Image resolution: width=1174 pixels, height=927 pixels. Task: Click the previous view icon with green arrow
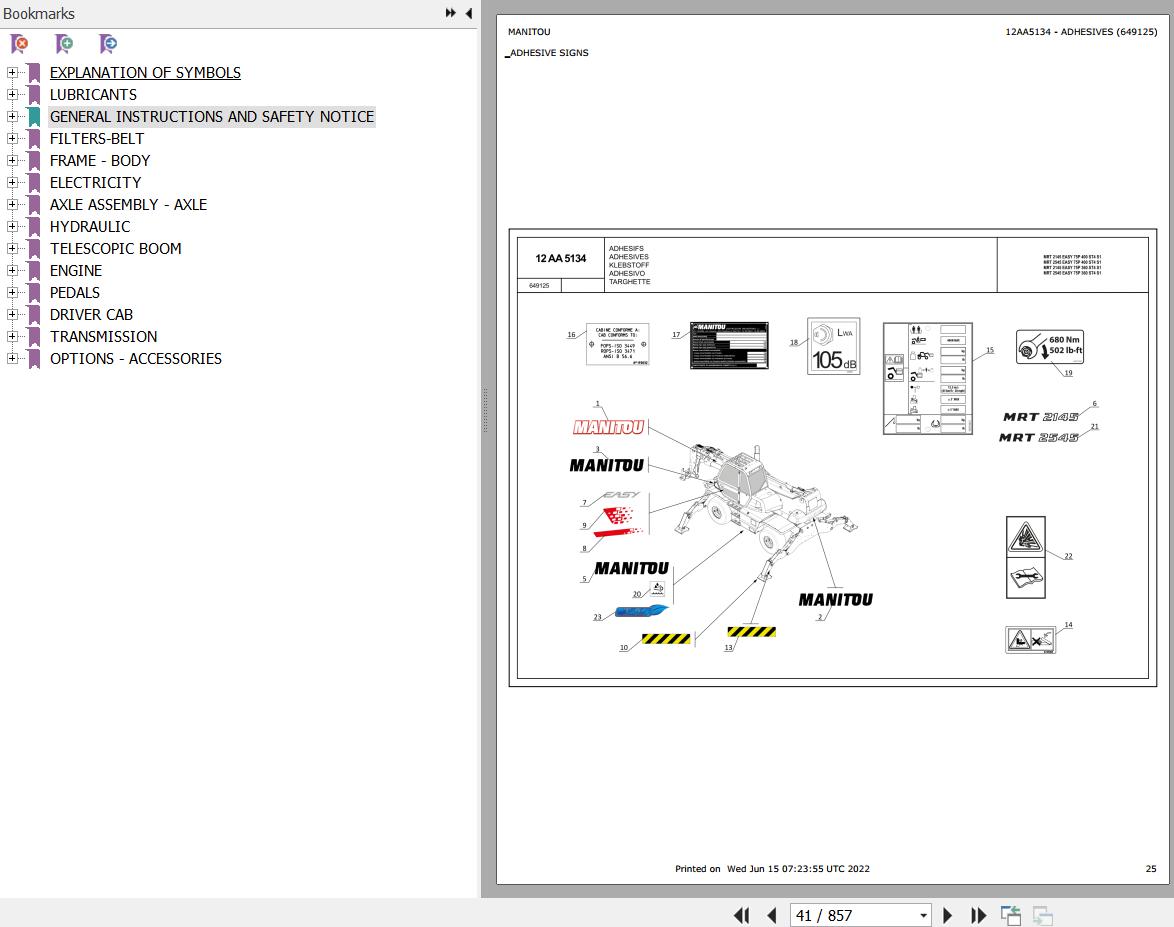[x=1011, y=915]
